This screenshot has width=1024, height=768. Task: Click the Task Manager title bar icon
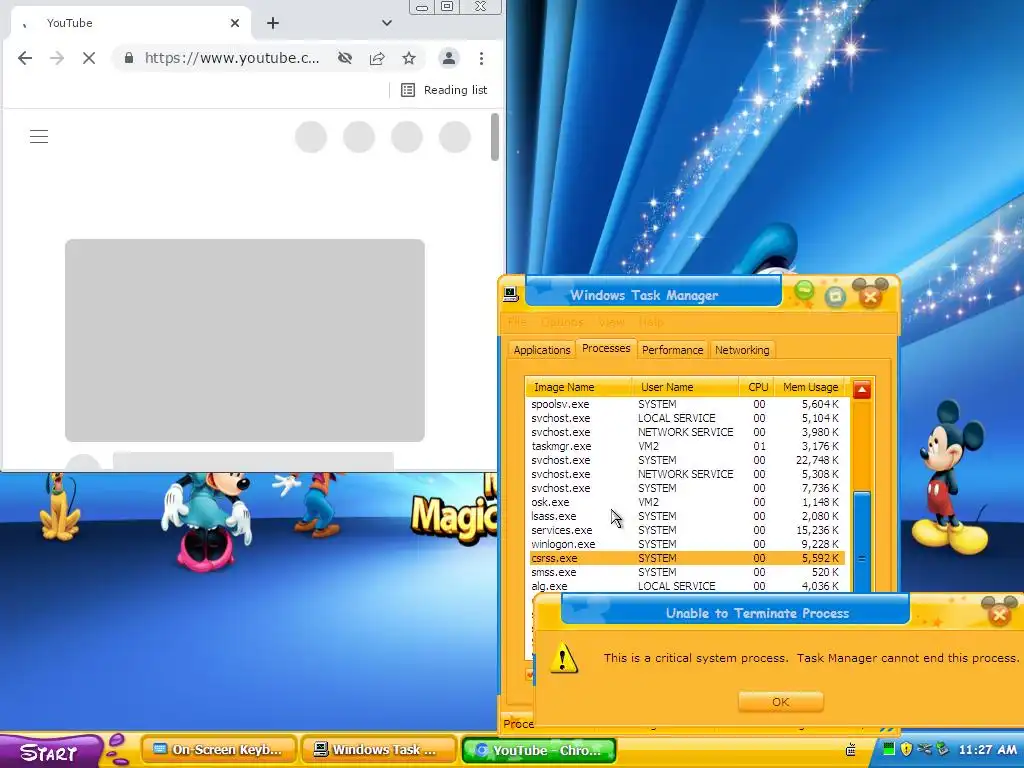coord(511,295)
